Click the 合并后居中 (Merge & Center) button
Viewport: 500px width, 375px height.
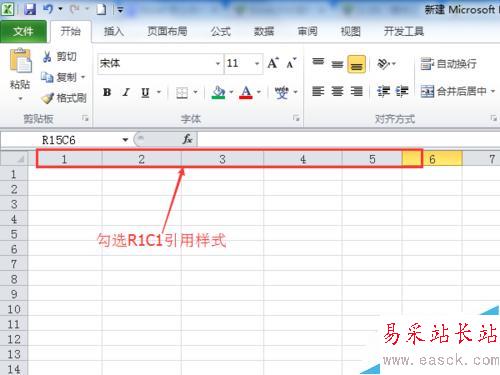point(453,91)
